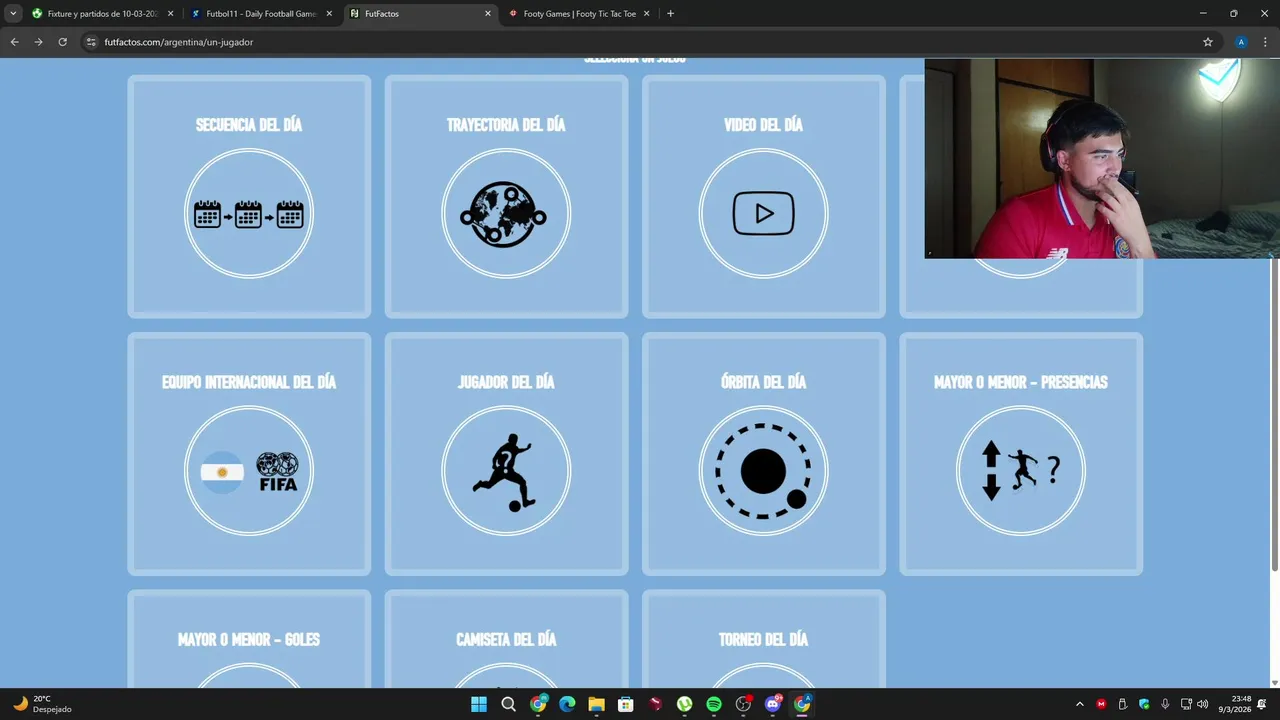This screenshot has width=1280, height=720.
Task: Open a new browser tab
Action: [x=670, y=14]
